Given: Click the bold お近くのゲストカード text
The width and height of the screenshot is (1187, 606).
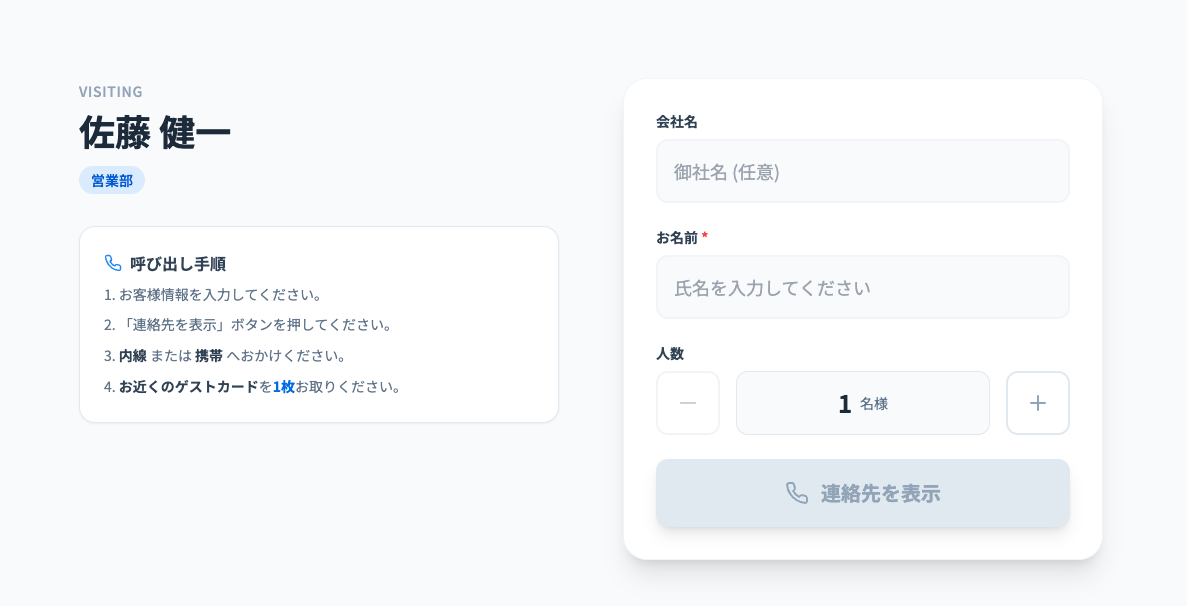Looking at the screenshot, I should coord(188,386).
